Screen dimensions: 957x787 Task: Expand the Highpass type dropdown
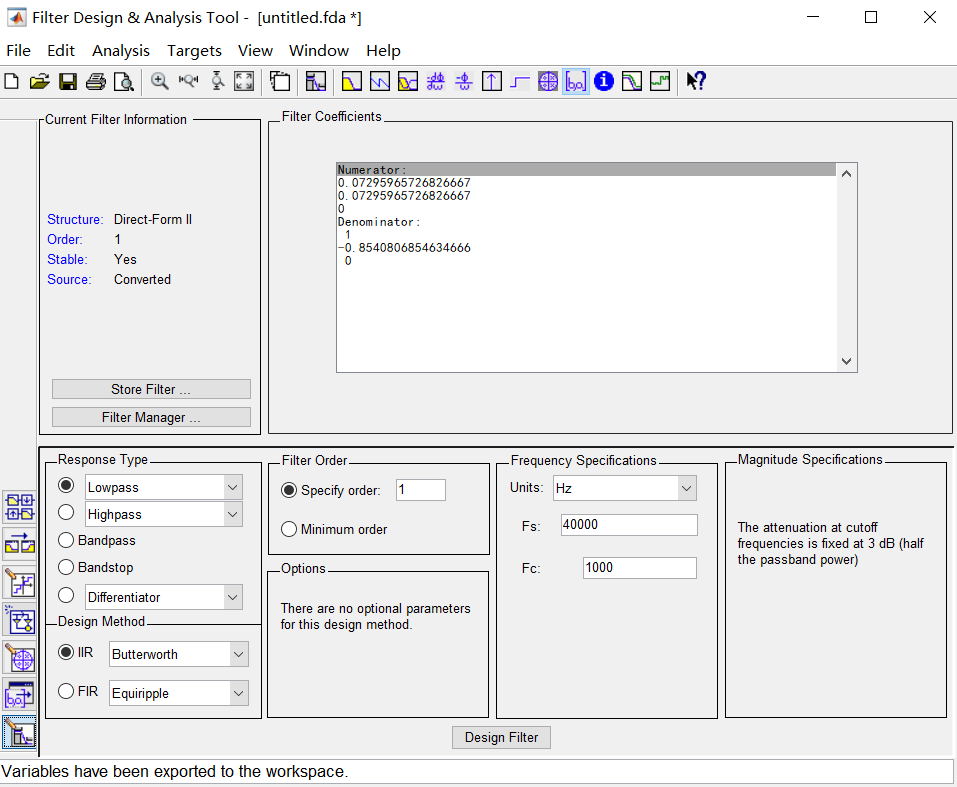(x=233, y=514)
